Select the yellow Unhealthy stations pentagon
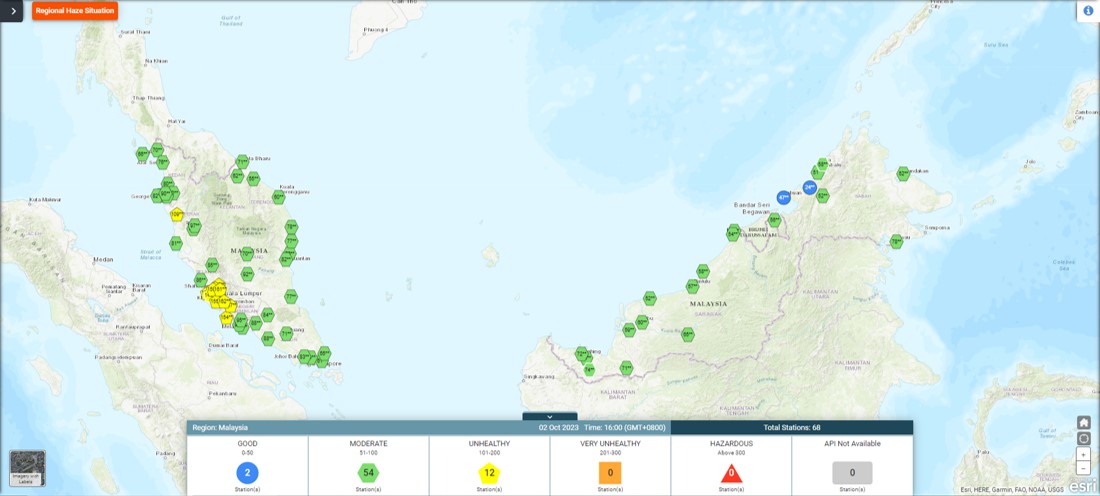Viewport: 1100px width, 496px height. tap(489, 472)
